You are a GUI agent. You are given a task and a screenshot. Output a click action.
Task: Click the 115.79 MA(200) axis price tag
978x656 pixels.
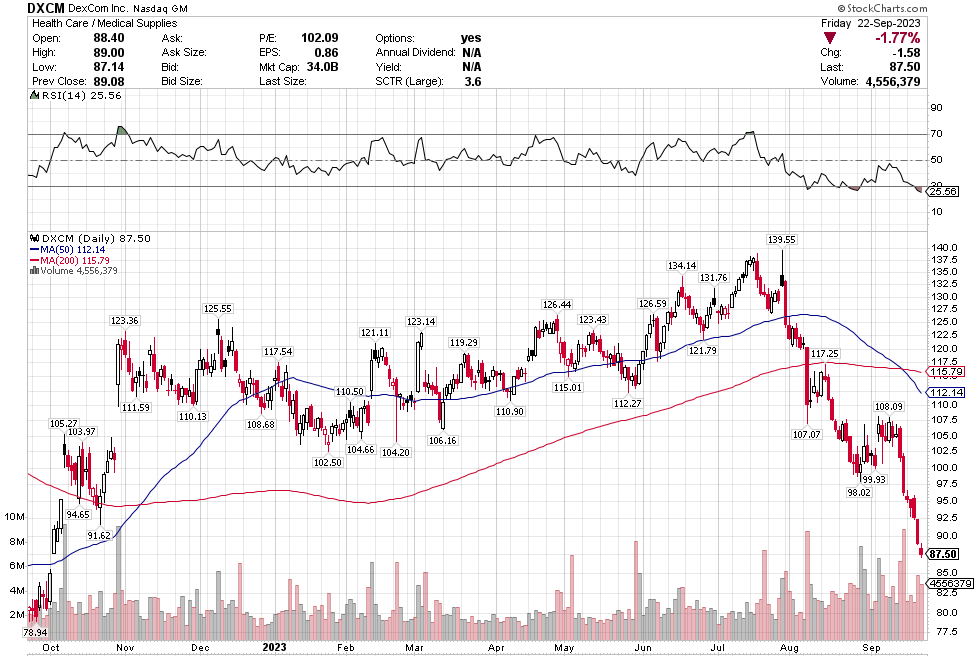coord(945,372)
